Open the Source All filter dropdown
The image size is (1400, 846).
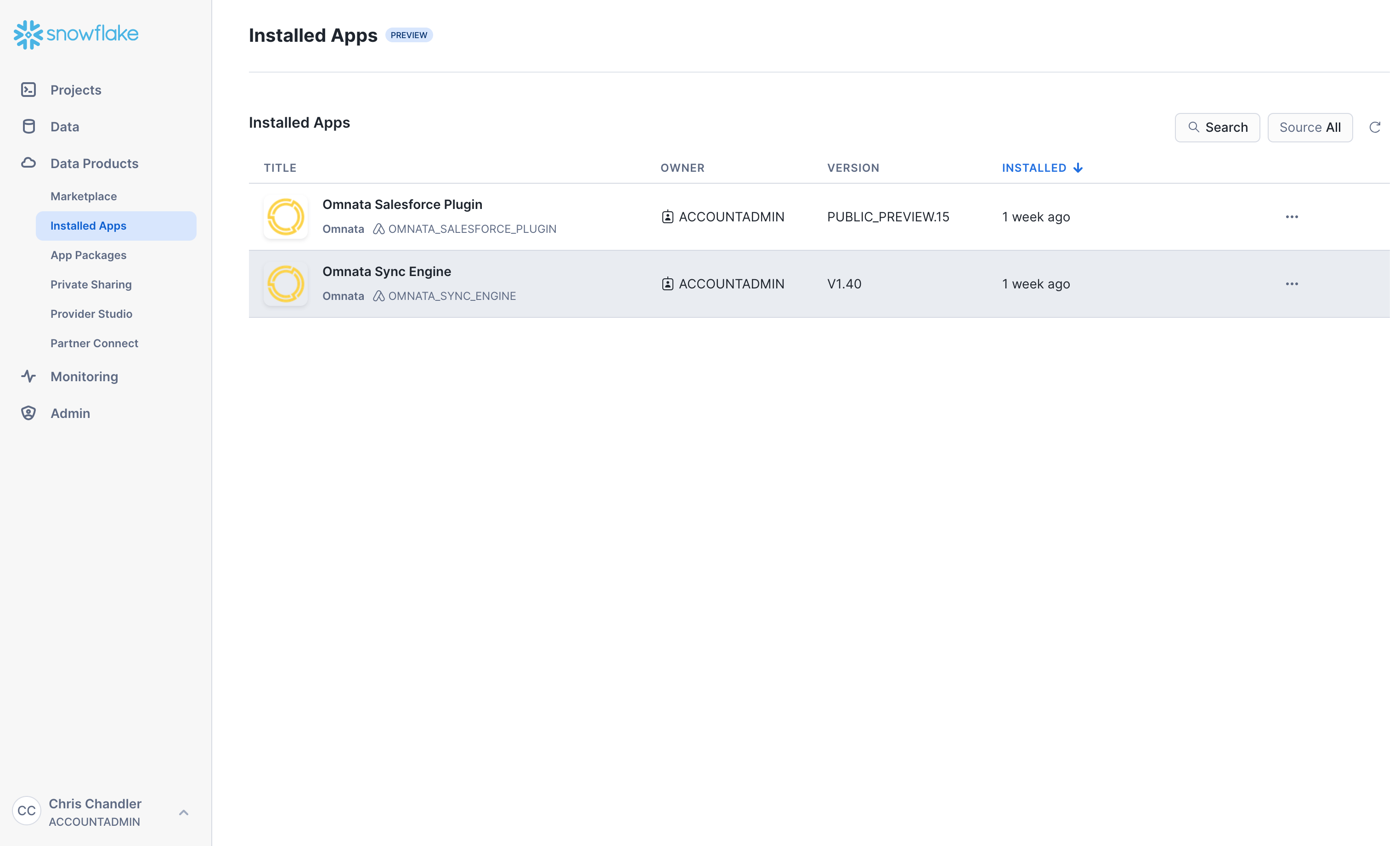click(x=1310, y=127)
